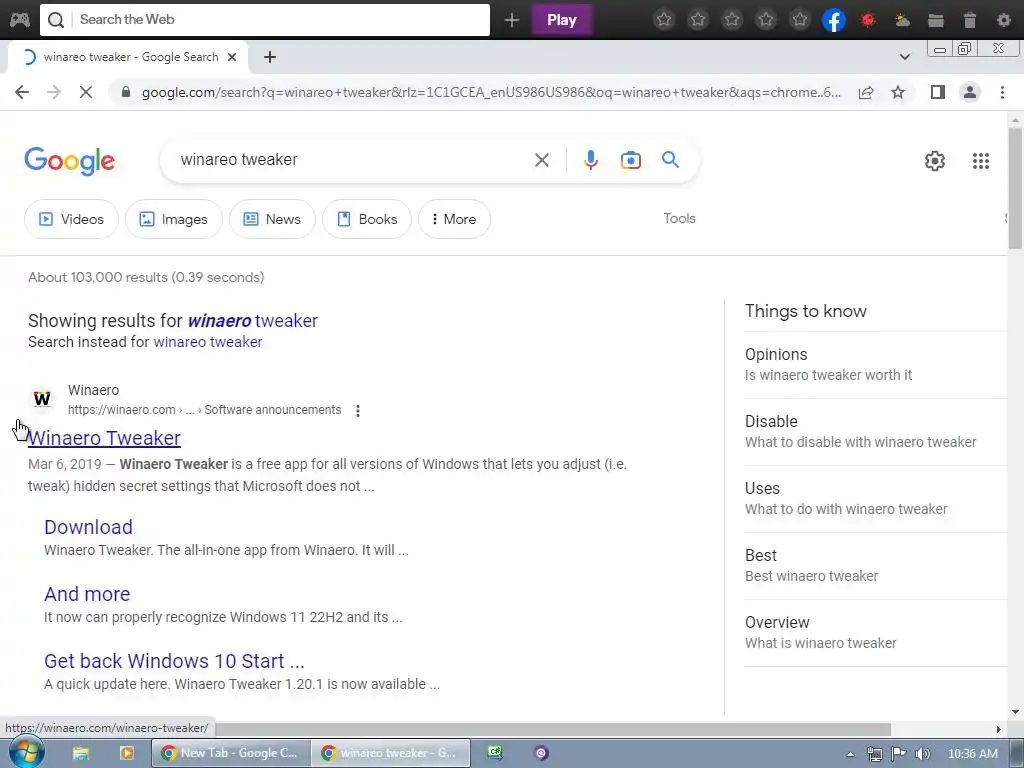Open the Winaero Tweaker result link
The image size is (1024, 768).
(x=104, y=438)
